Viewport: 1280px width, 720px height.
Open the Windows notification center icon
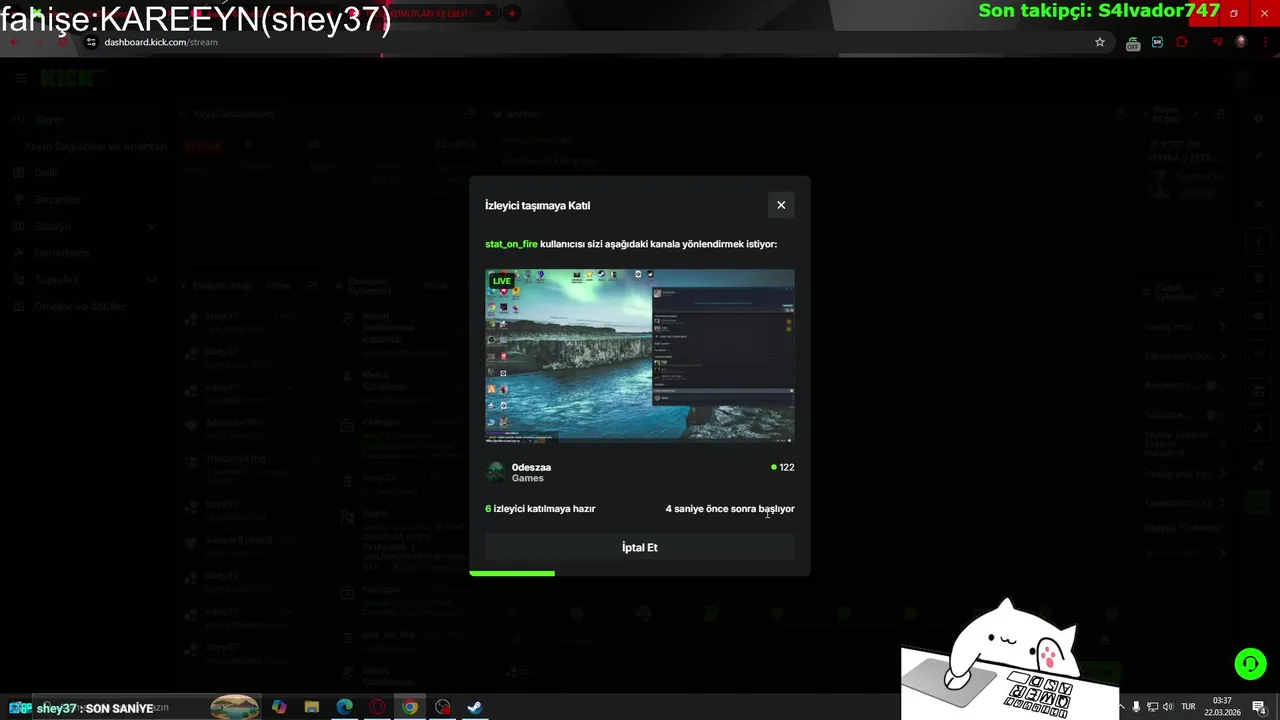1260,707
